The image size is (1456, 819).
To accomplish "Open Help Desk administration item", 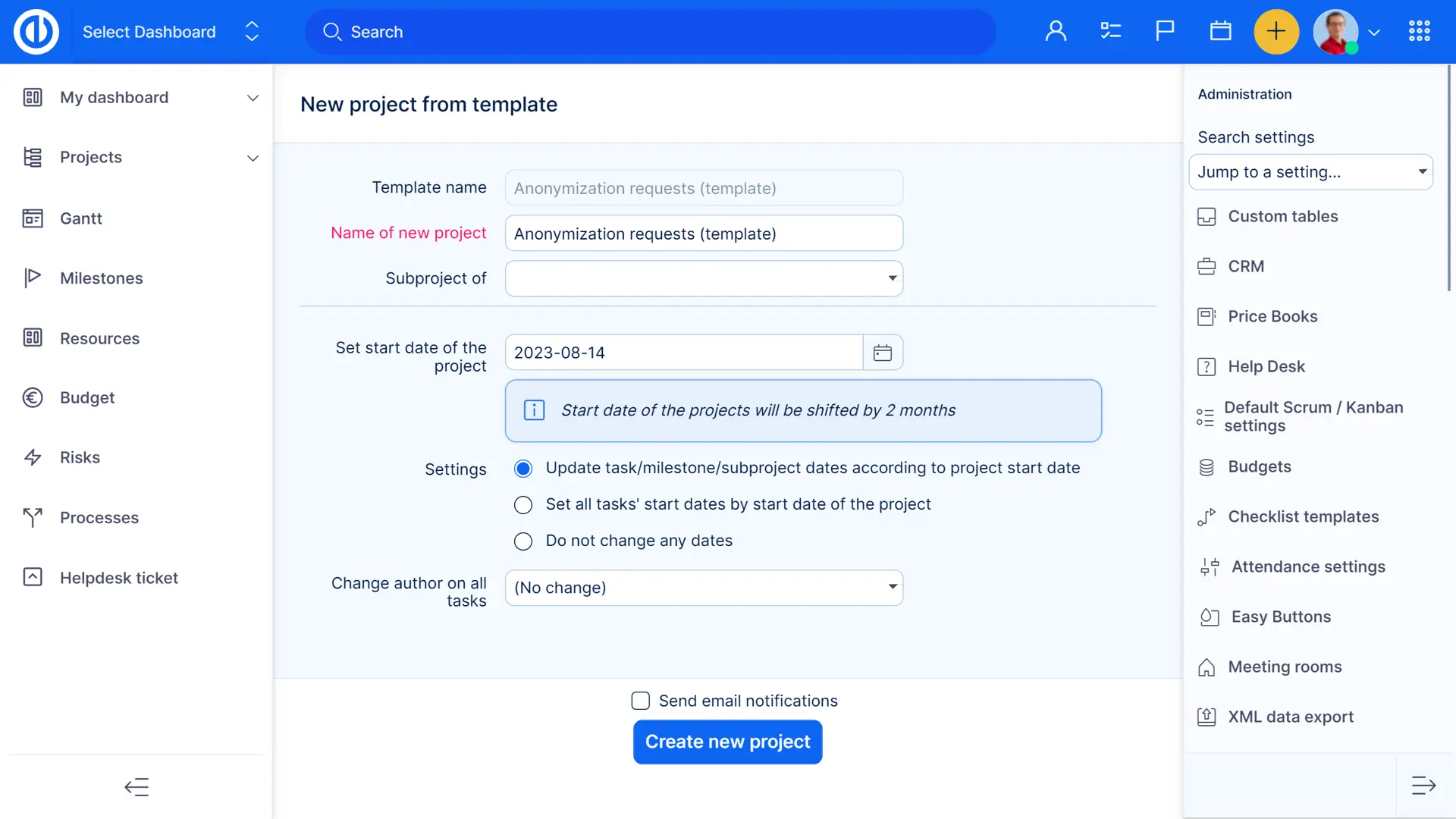I will point(1266,366).
